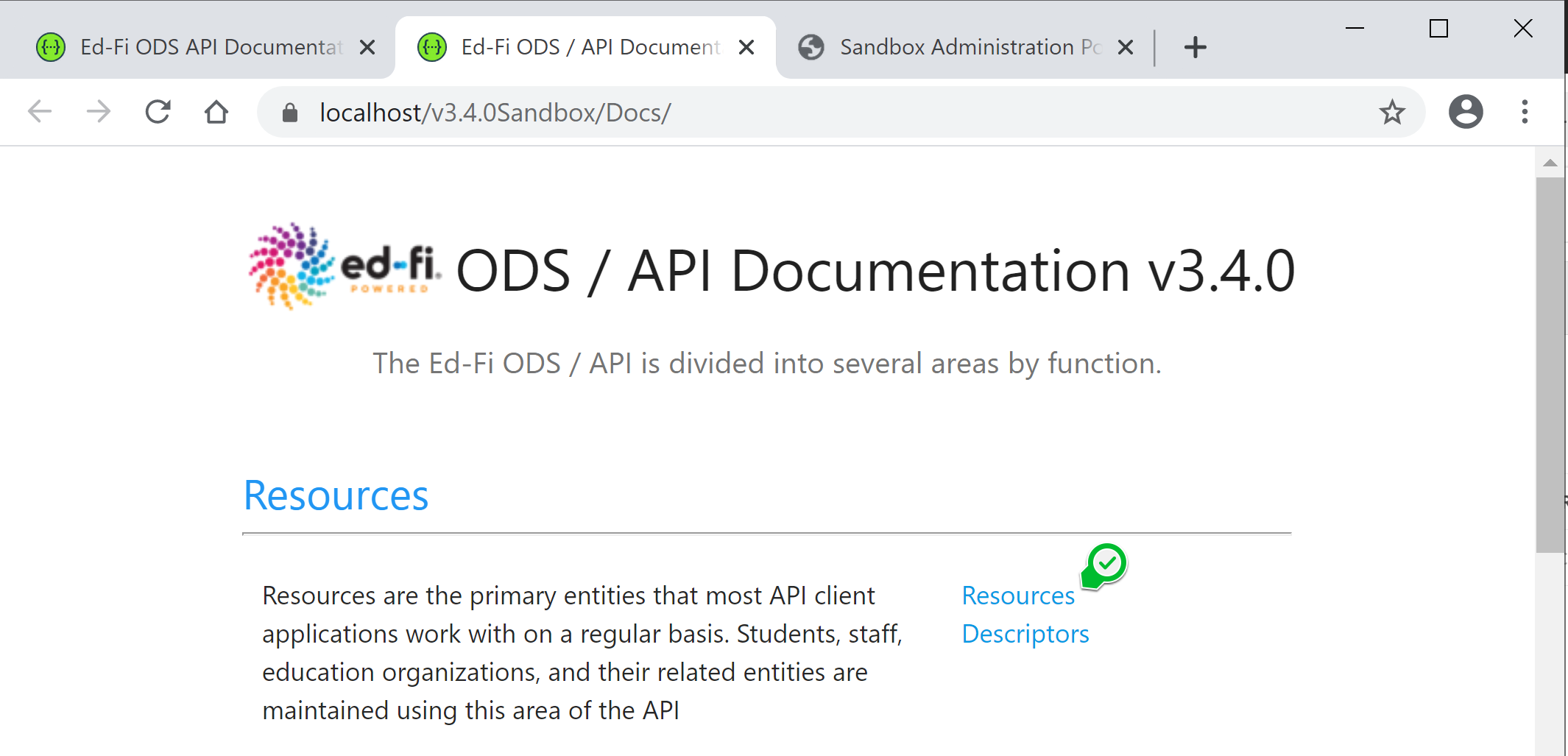Click the blue Resources section heading

coord(336,495)
